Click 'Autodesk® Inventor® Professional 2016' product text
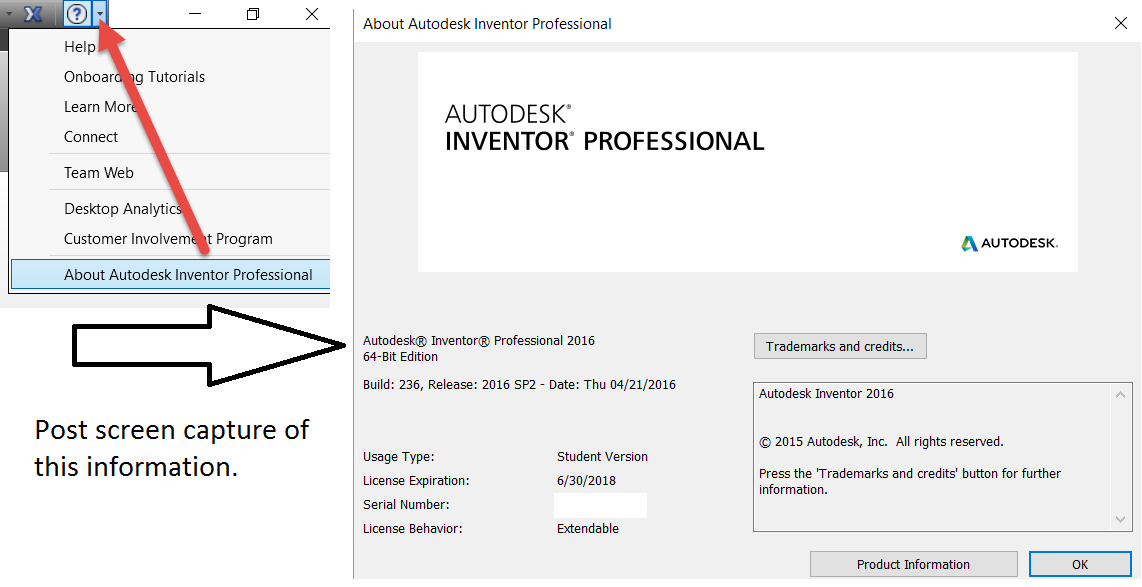This screenshot has height=587, width=1142. pos(479,341)
